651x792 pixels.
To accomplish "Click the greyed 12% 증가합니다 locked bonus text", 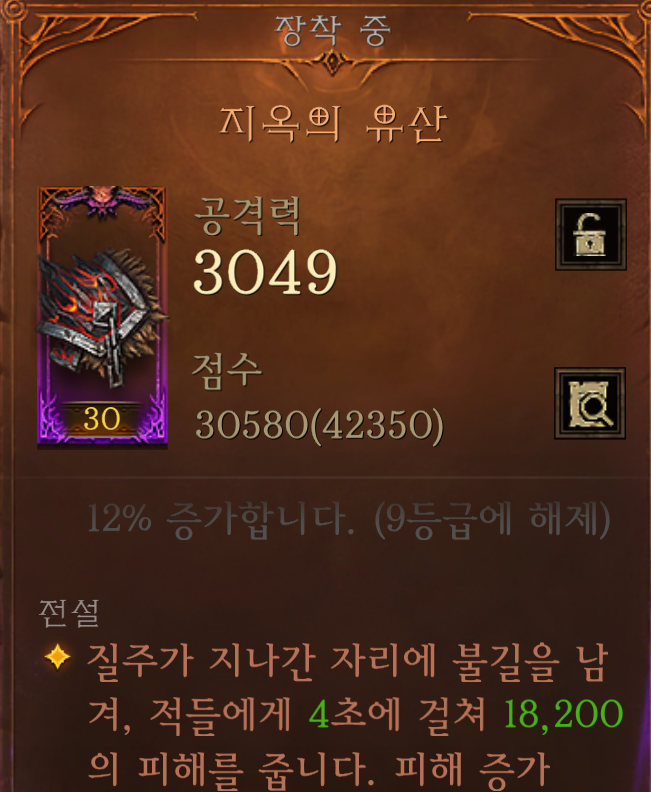I will (x=221, y=519).
